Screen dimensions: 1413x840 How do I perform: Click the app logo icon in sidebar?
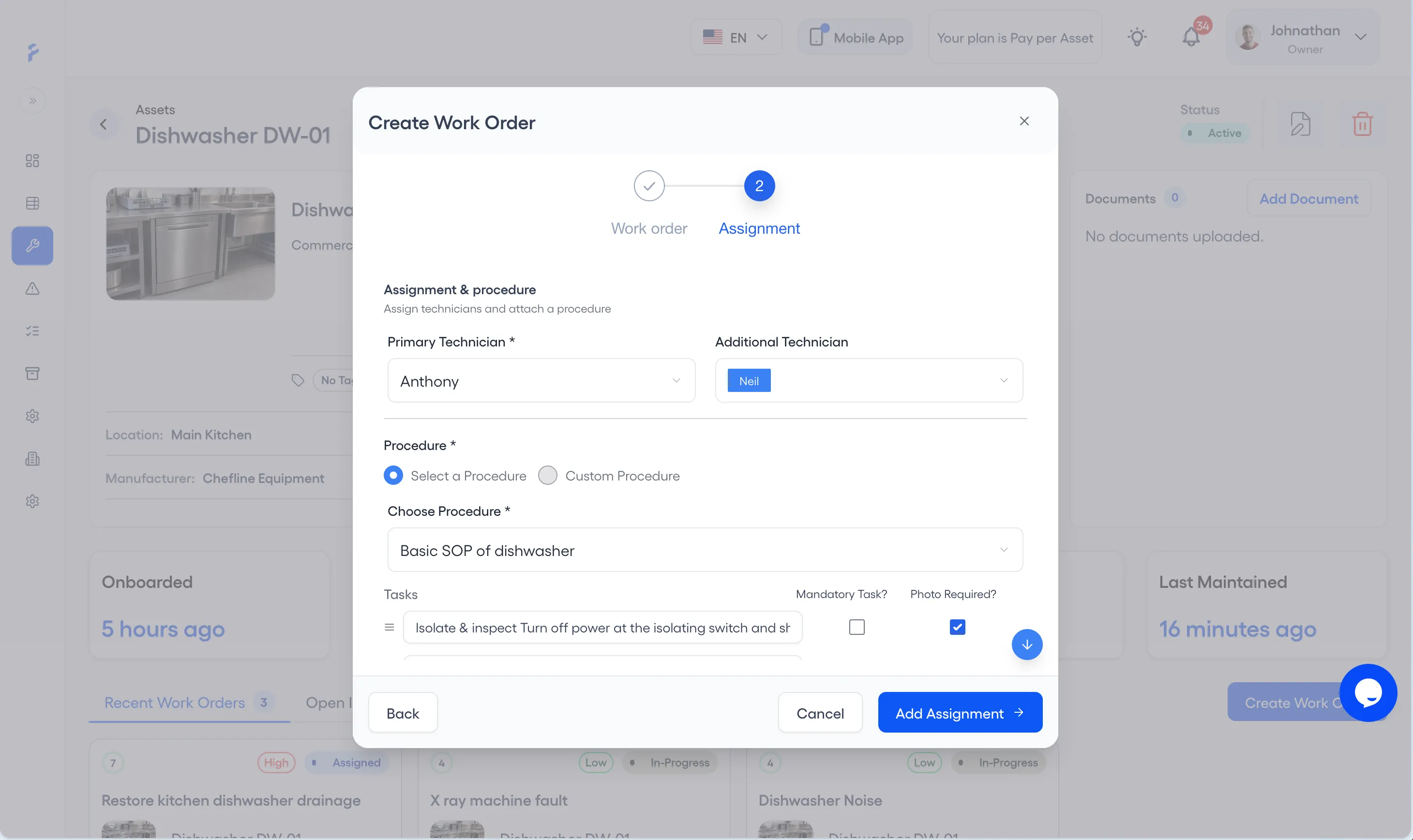click(x=33, y=52)
